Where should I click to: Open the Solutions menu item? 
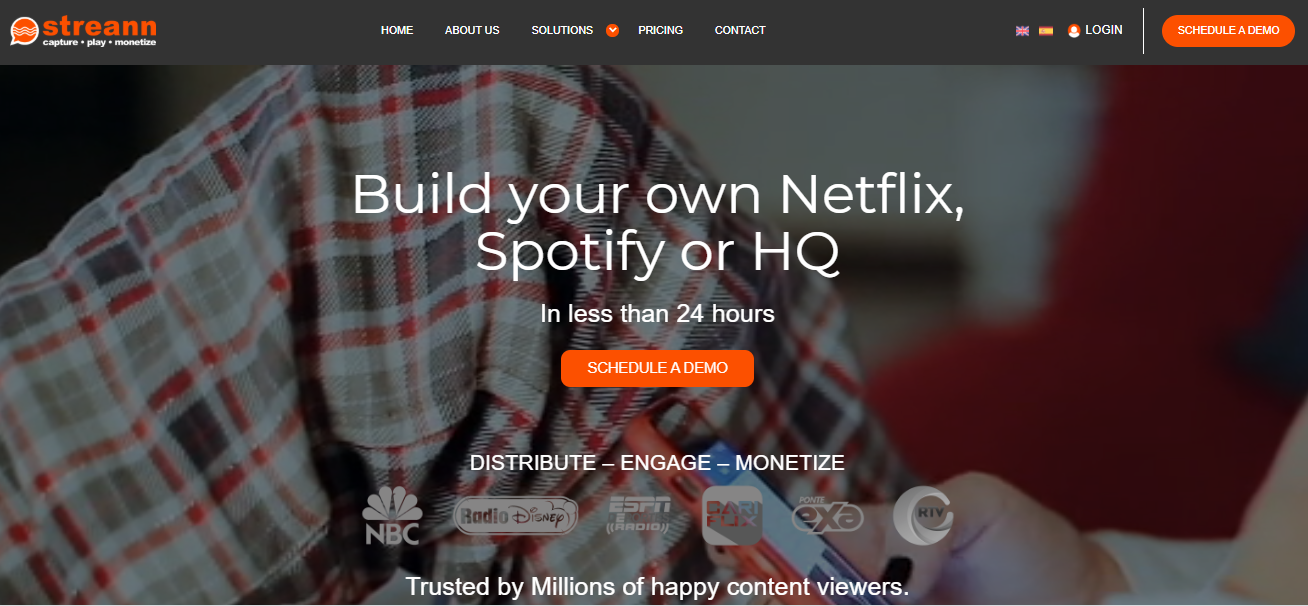click(x=562, y=30)
